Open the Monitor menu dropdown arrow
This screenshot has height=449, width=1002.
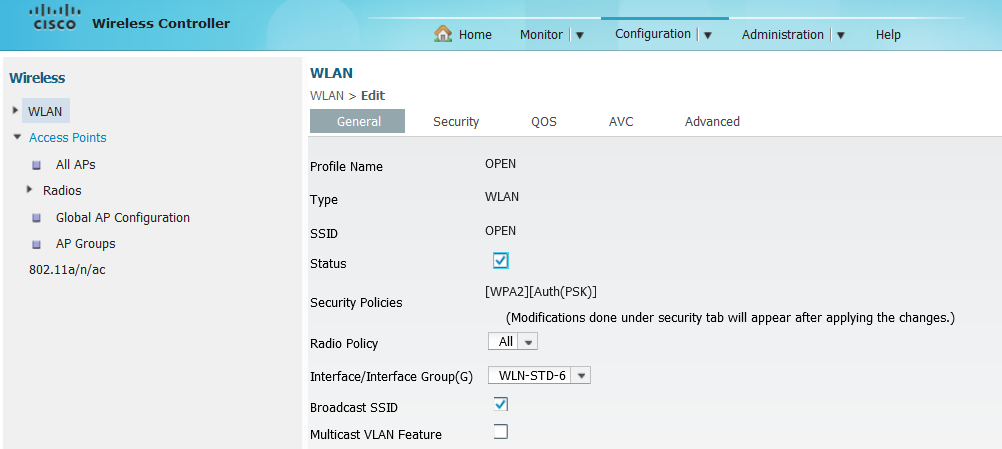point(580,35)
